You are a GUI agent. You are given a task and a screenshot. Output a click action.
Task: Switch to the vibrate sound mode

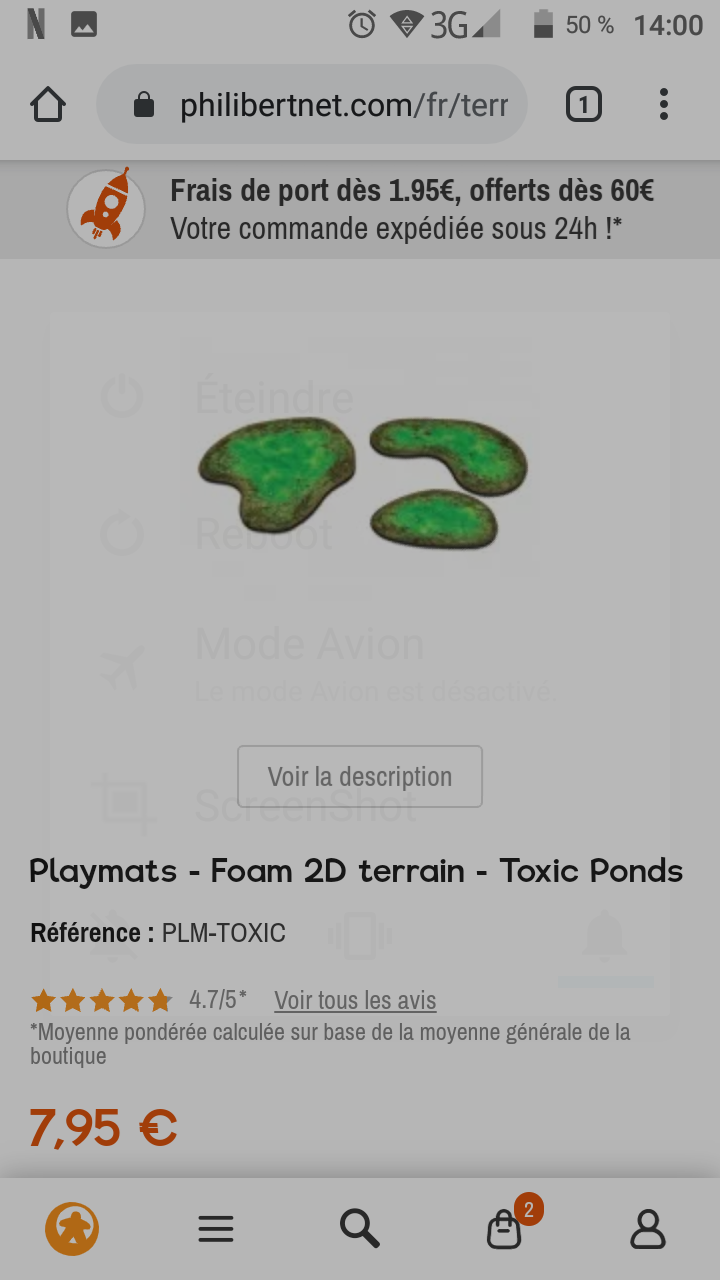360,936
